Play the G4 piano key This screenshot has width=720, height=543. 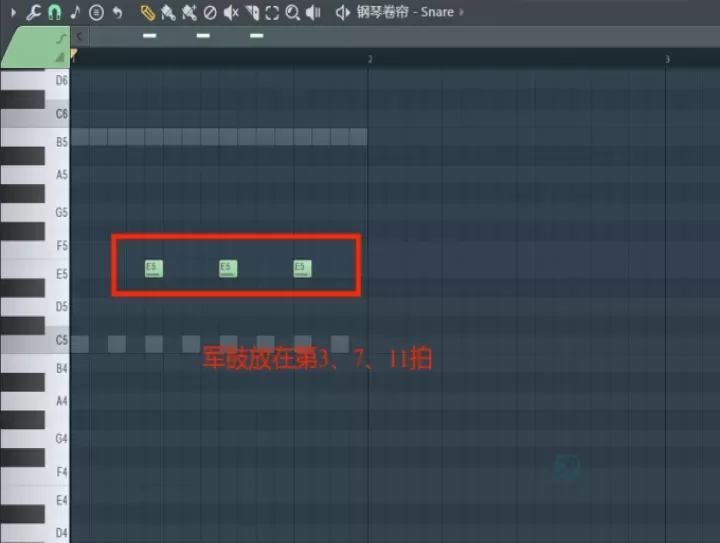57,439
